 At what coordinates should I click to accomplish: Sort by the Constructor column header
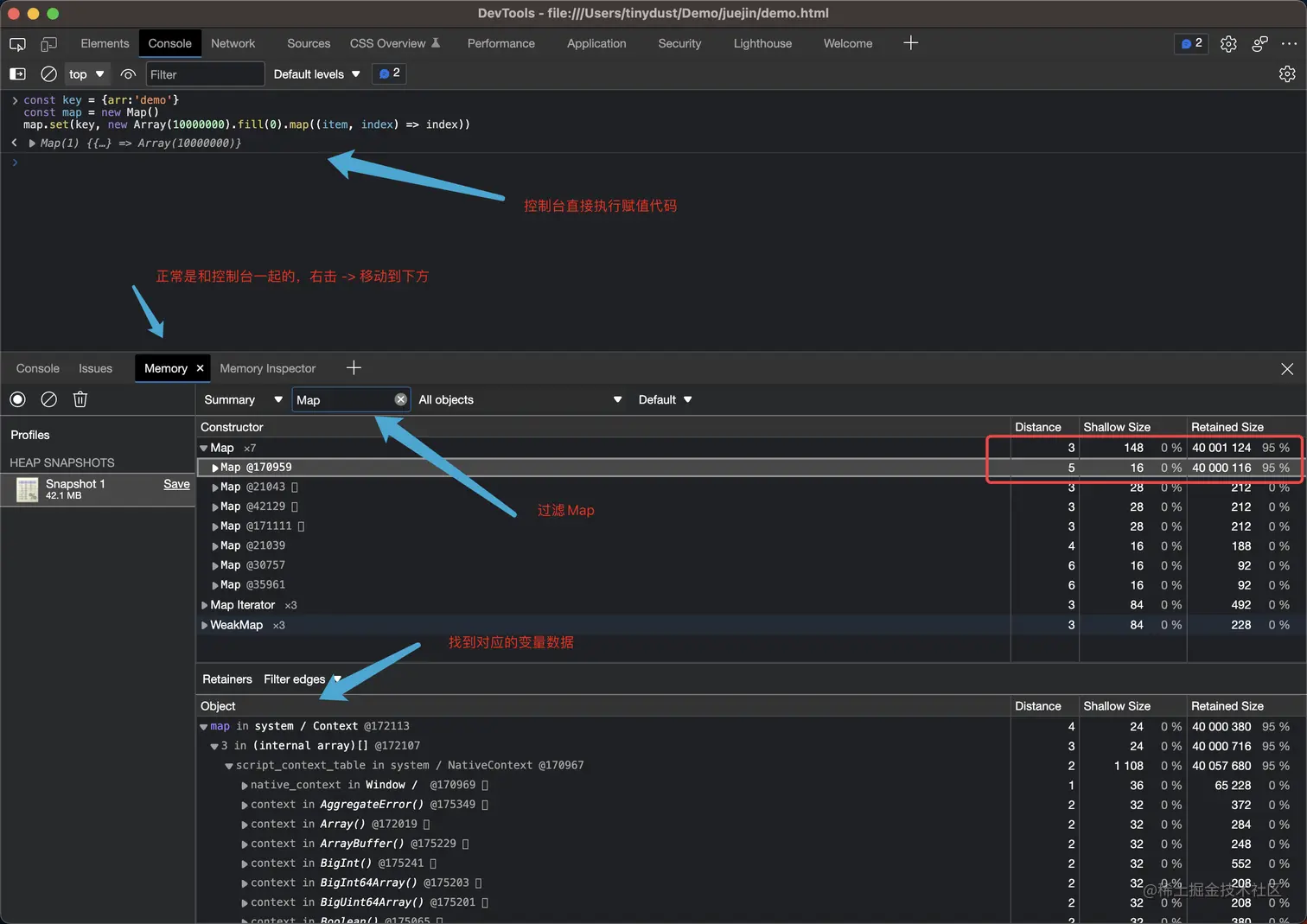tap(603, 427)
